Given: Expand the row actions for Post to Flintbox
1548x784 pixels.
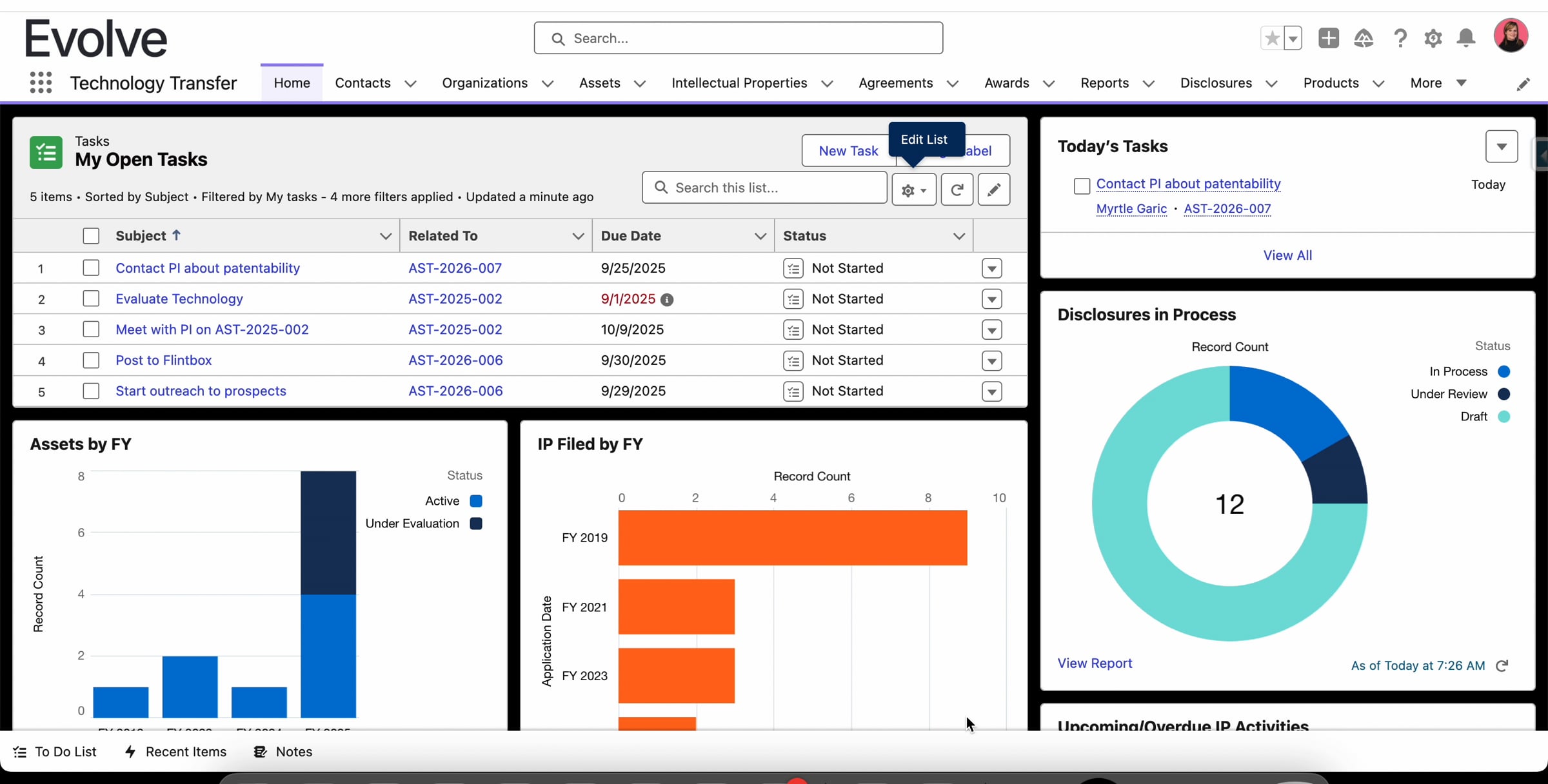Looking at the screenshot, I should click(991, 360).
